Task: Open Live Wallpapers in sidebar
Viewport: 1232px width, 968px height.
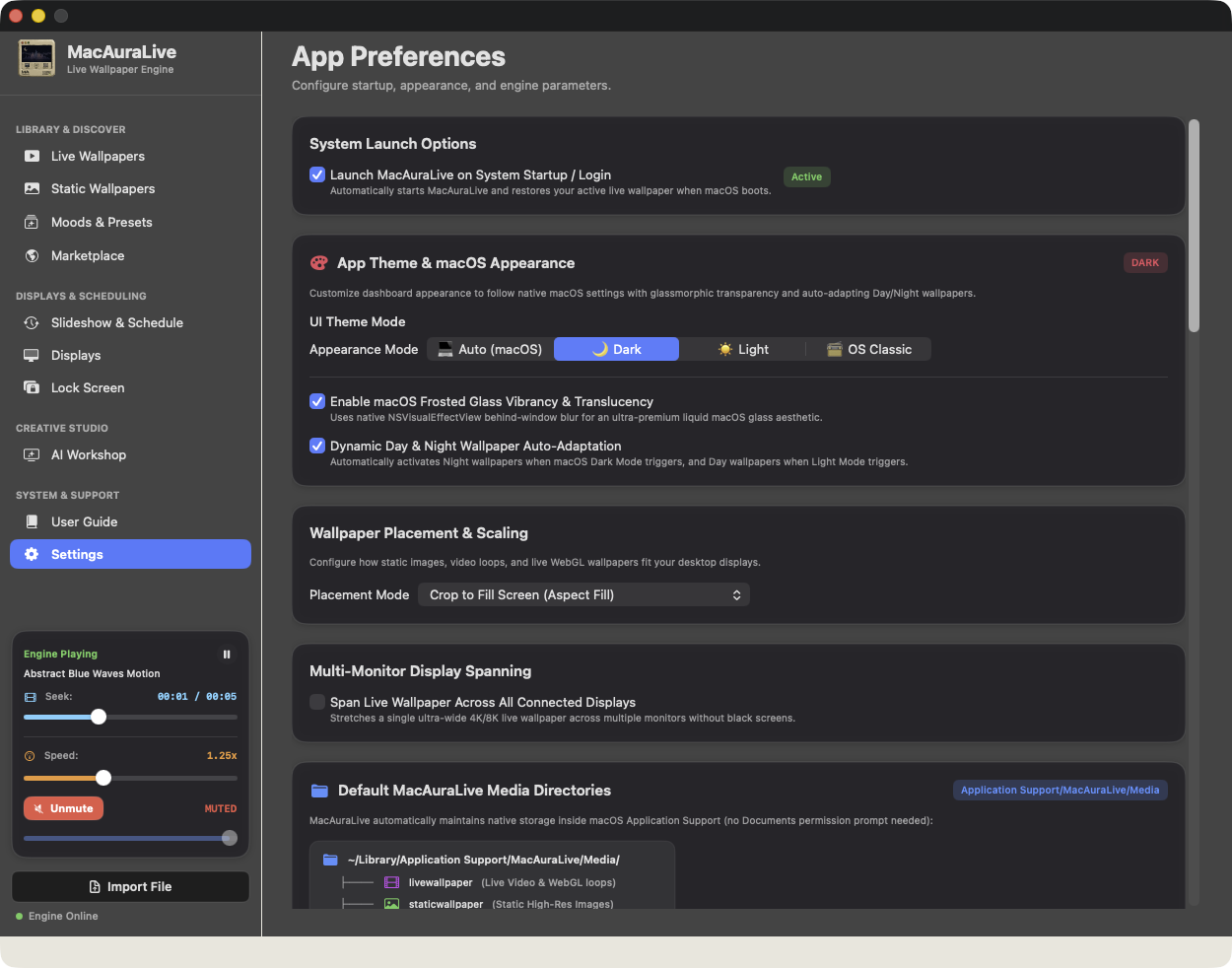Action: tap(130, 156)
